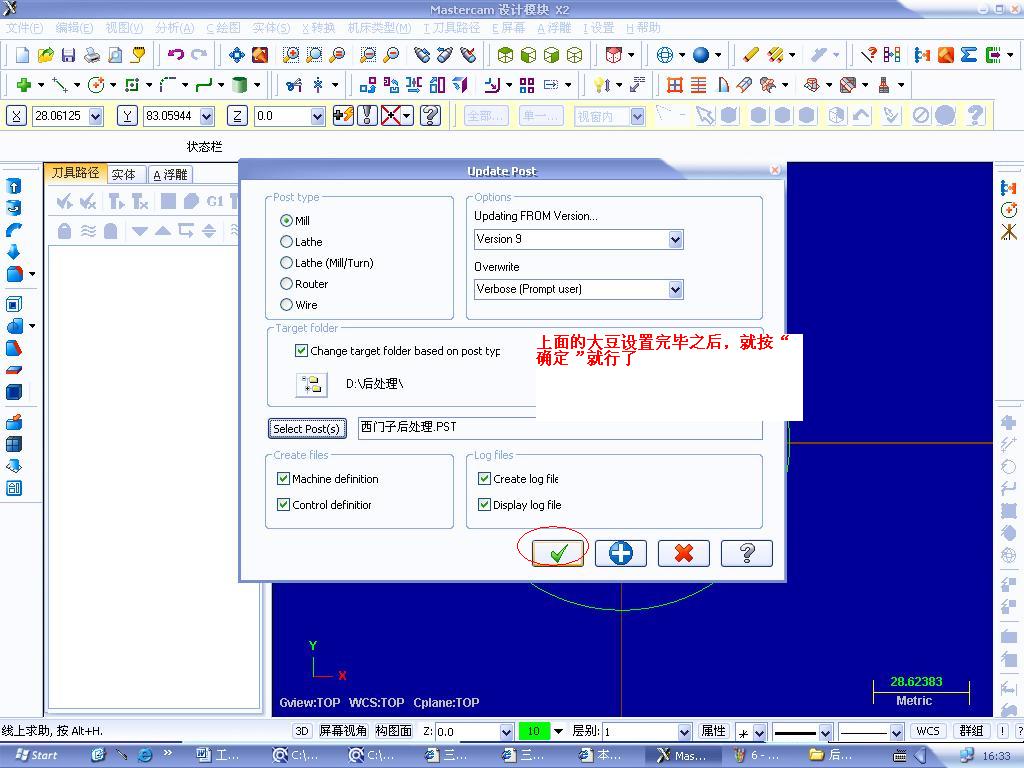This screenshot has width=1024, height=768.
Task: Select the Lathe radio button
Action: [x=286, y=242]
